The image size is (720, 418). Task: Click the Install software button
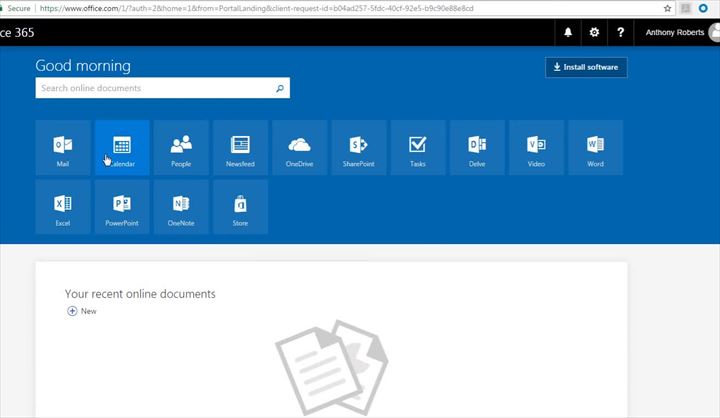pyautogui.click(x=586, y=67)
